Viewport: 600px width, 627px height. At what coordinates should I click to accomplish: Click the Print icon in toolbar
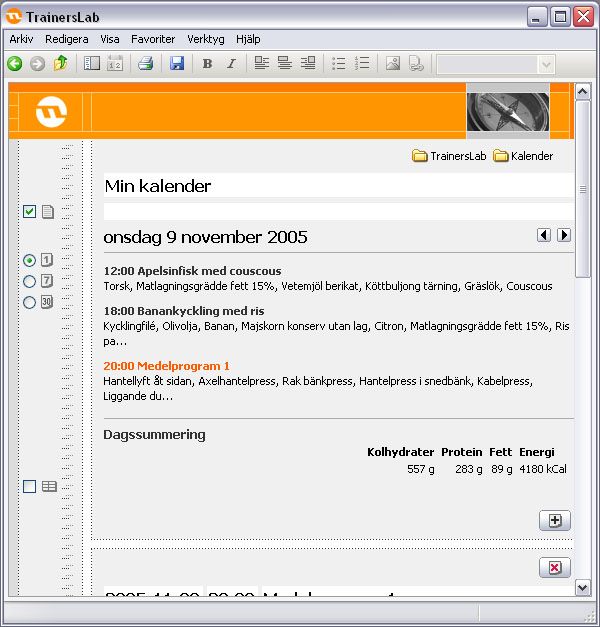pyautogui.click(x=145, y=64)
